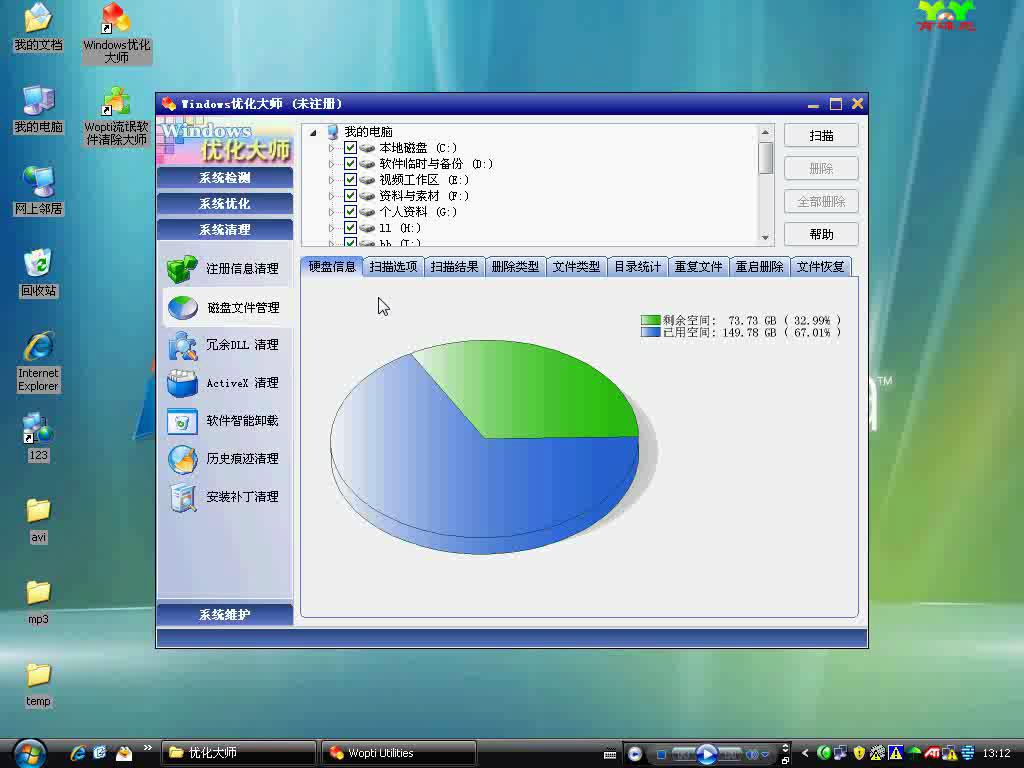The width and height of the screenshot is (1024, 768).
Task: Open the 文件恢复 tab
Action: coord(820,266)
